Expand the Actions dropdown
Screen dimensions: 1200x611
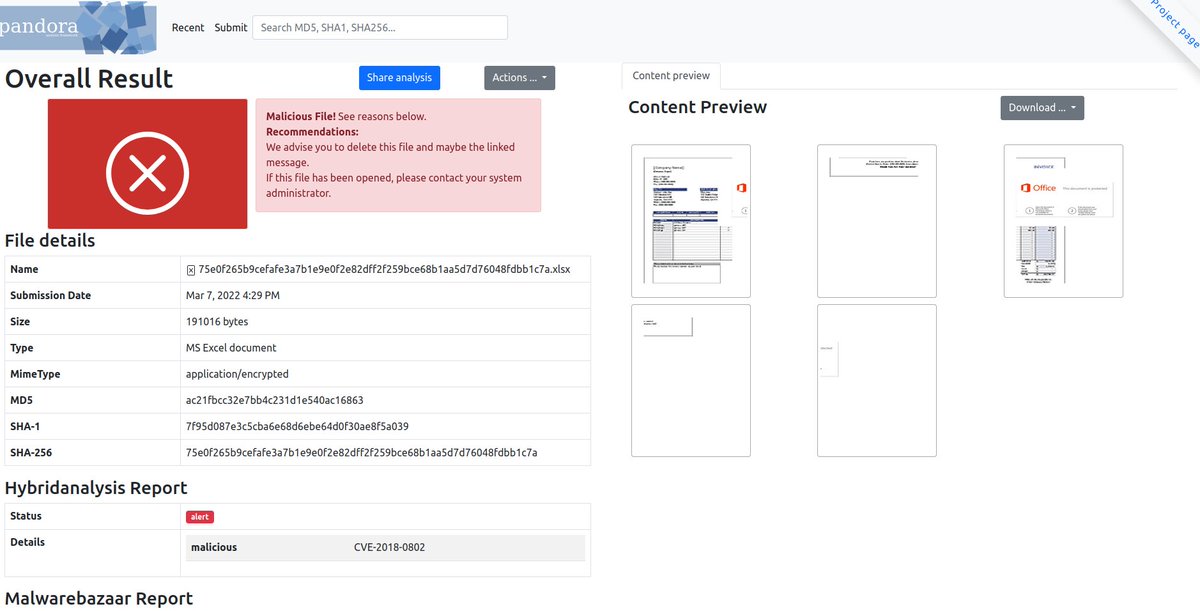pos(519,78)
